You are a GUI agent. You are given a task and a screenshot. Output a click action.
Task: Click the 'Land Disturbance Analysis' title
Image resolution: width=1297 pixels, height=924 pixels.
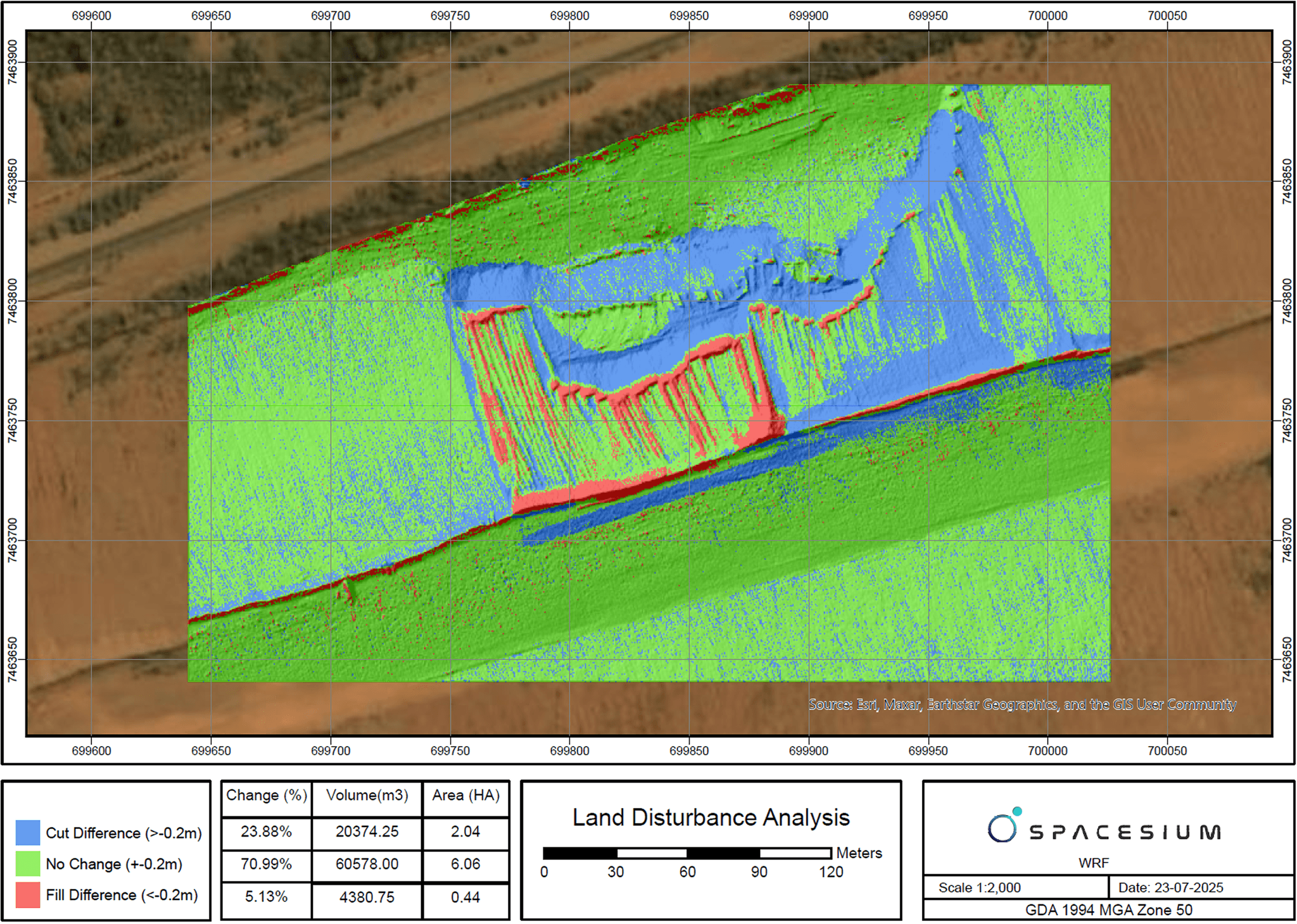(x=711, y=818)
